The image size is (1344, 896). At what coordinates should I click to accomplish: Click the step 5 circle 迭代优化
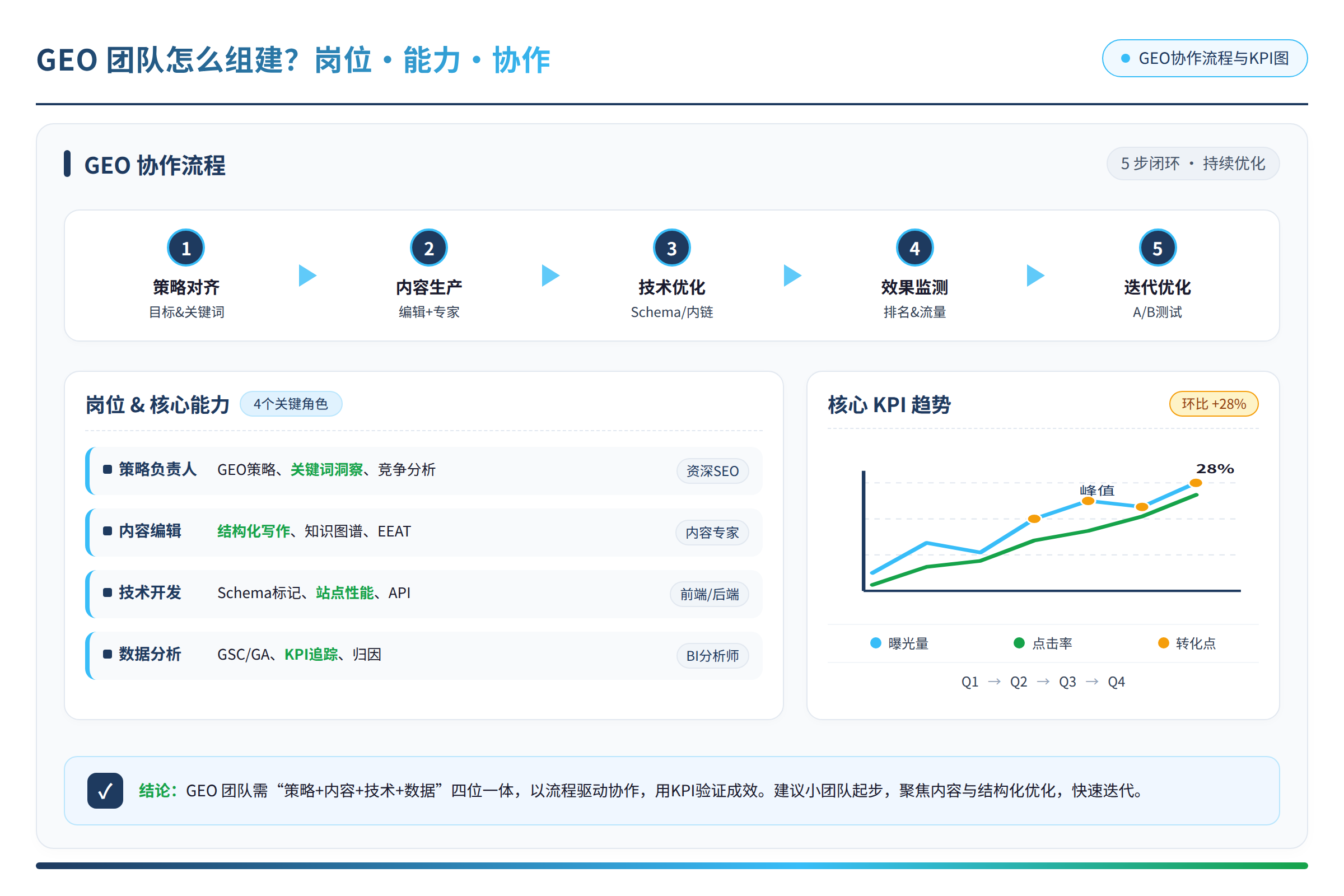1157,248
